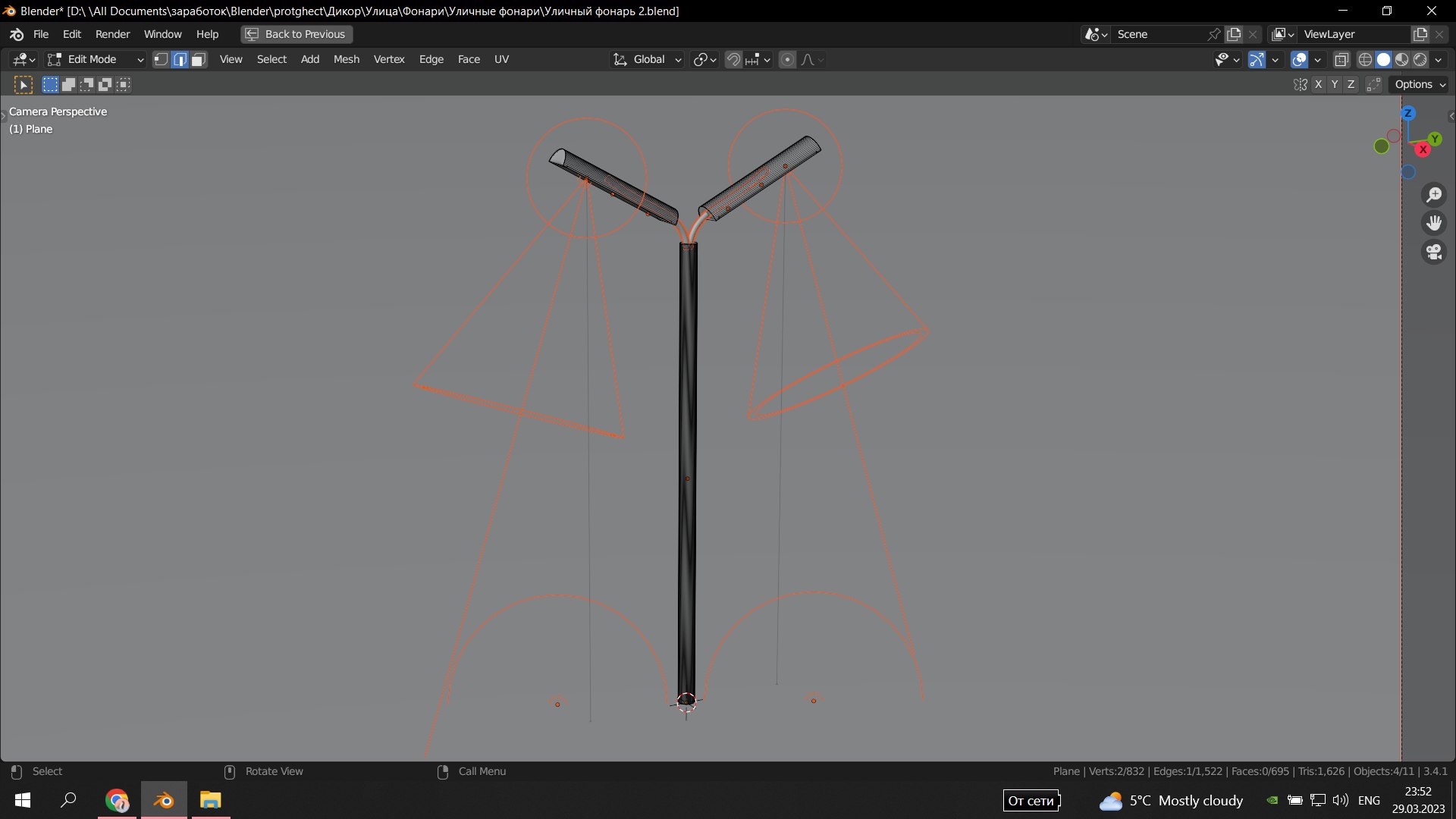Viewport: 1456px width, 819px height.
Task: Open the Blender logo application menu
Action: click(x=17, y=34)
